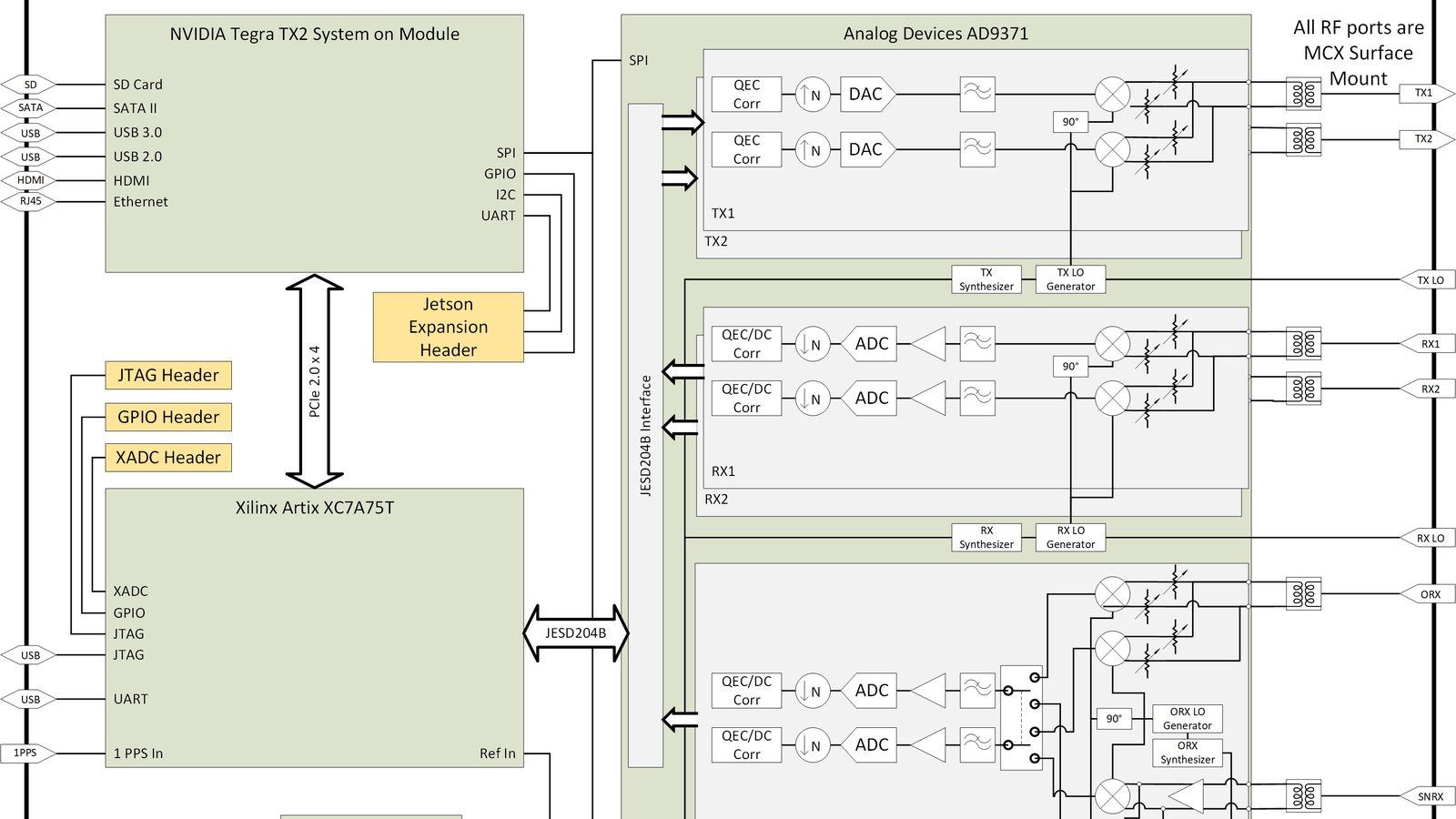
Task: Select the I2C label on Tegra module
Action: 506,195
